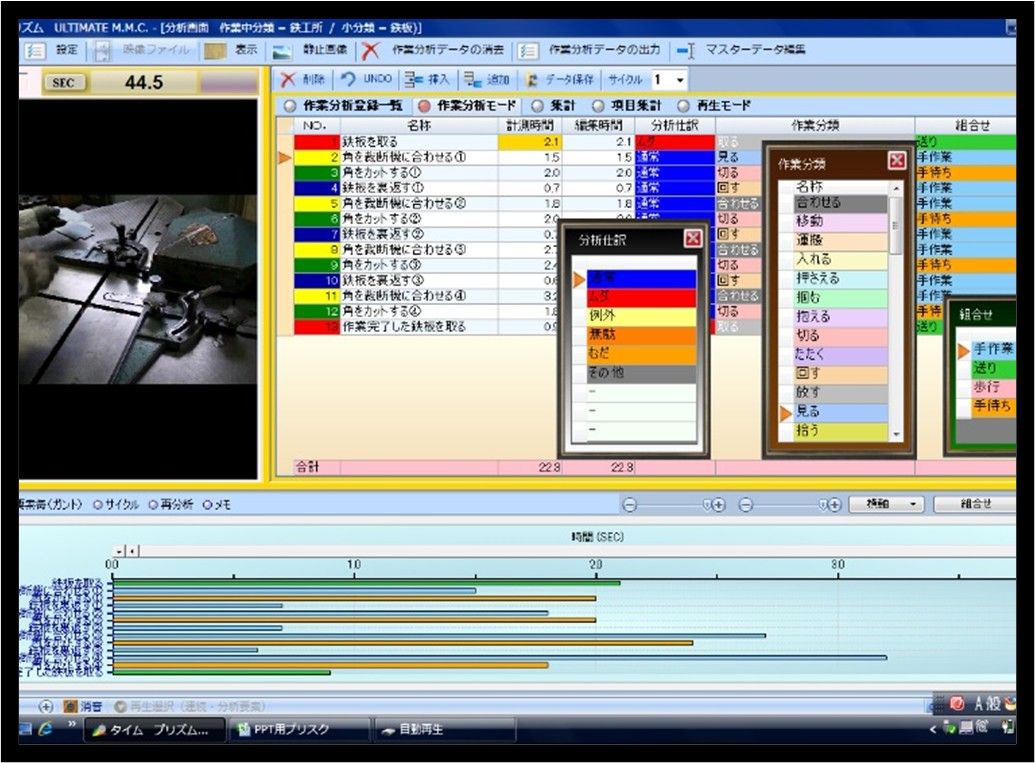Click the データ保存 save data icon
Screen dimensions: 1035x763
point(532,80)
